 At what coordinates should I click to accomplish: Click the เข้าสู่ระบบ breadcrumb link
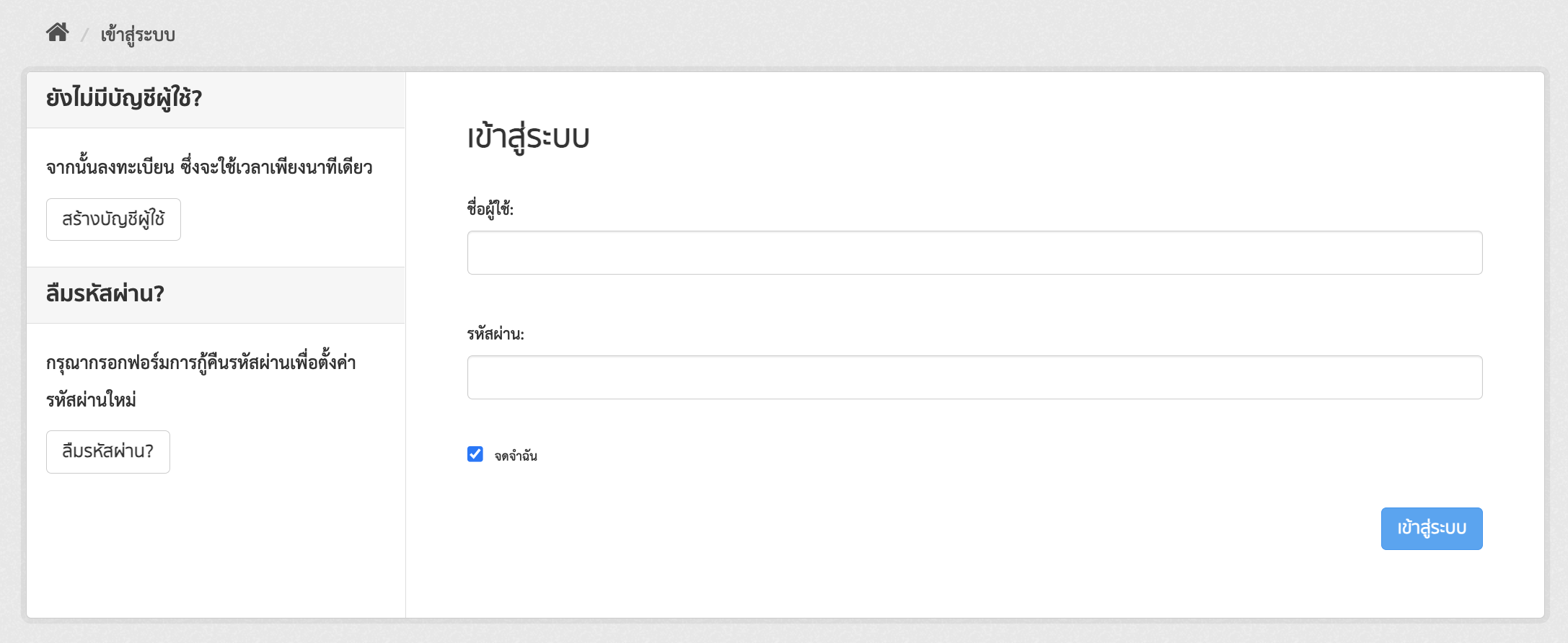coord(138,35)
